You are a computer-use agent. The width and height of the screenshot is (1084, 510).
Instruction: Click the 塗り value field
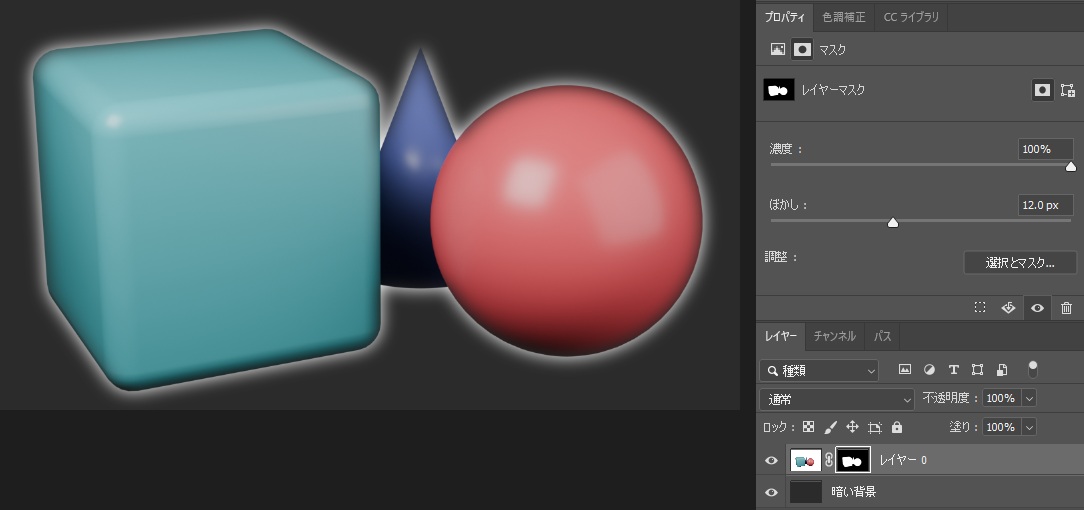(x=1000, y=428)
